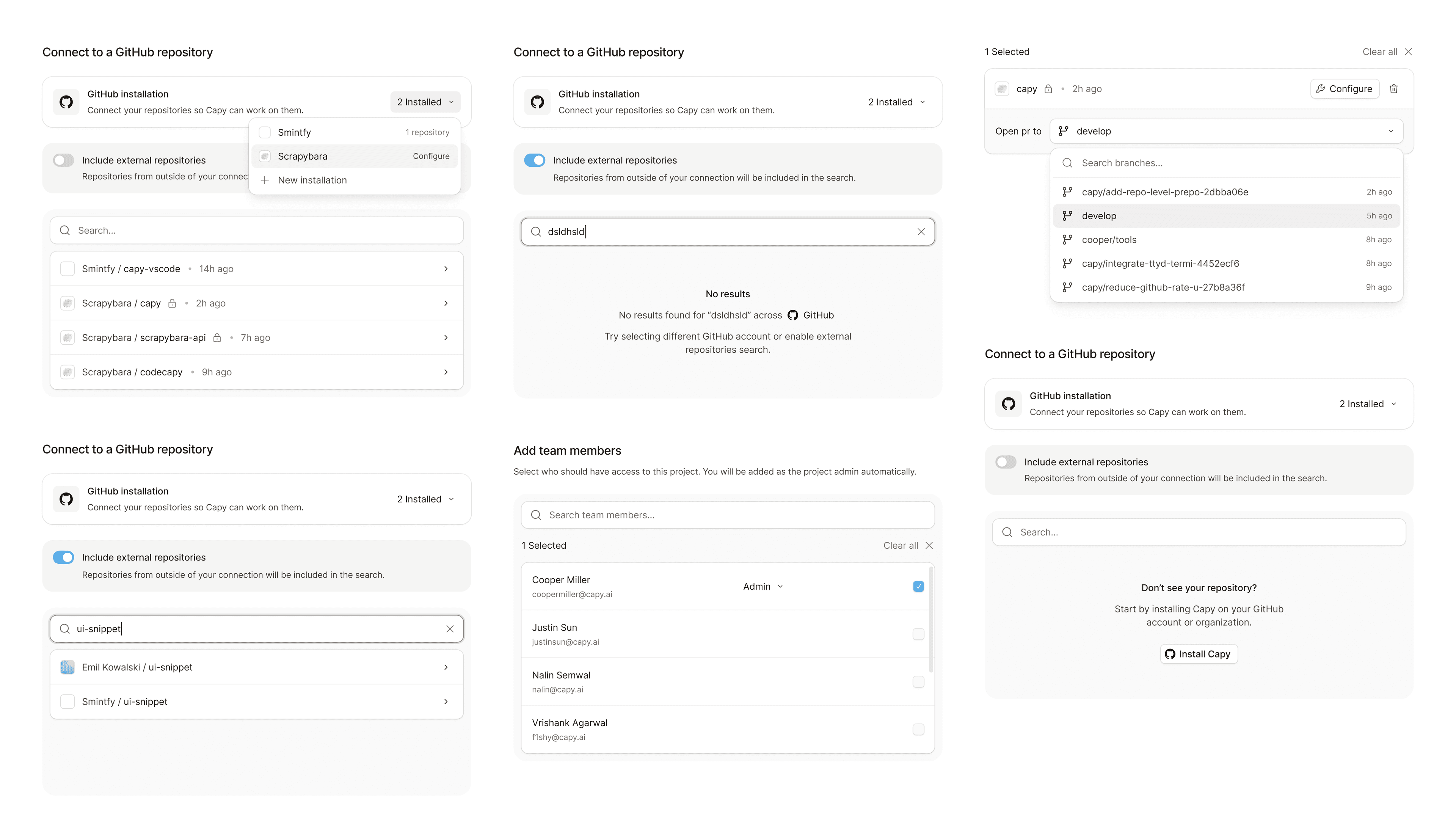
Task: Click the Search branches input field
Action: point(1226,163)
